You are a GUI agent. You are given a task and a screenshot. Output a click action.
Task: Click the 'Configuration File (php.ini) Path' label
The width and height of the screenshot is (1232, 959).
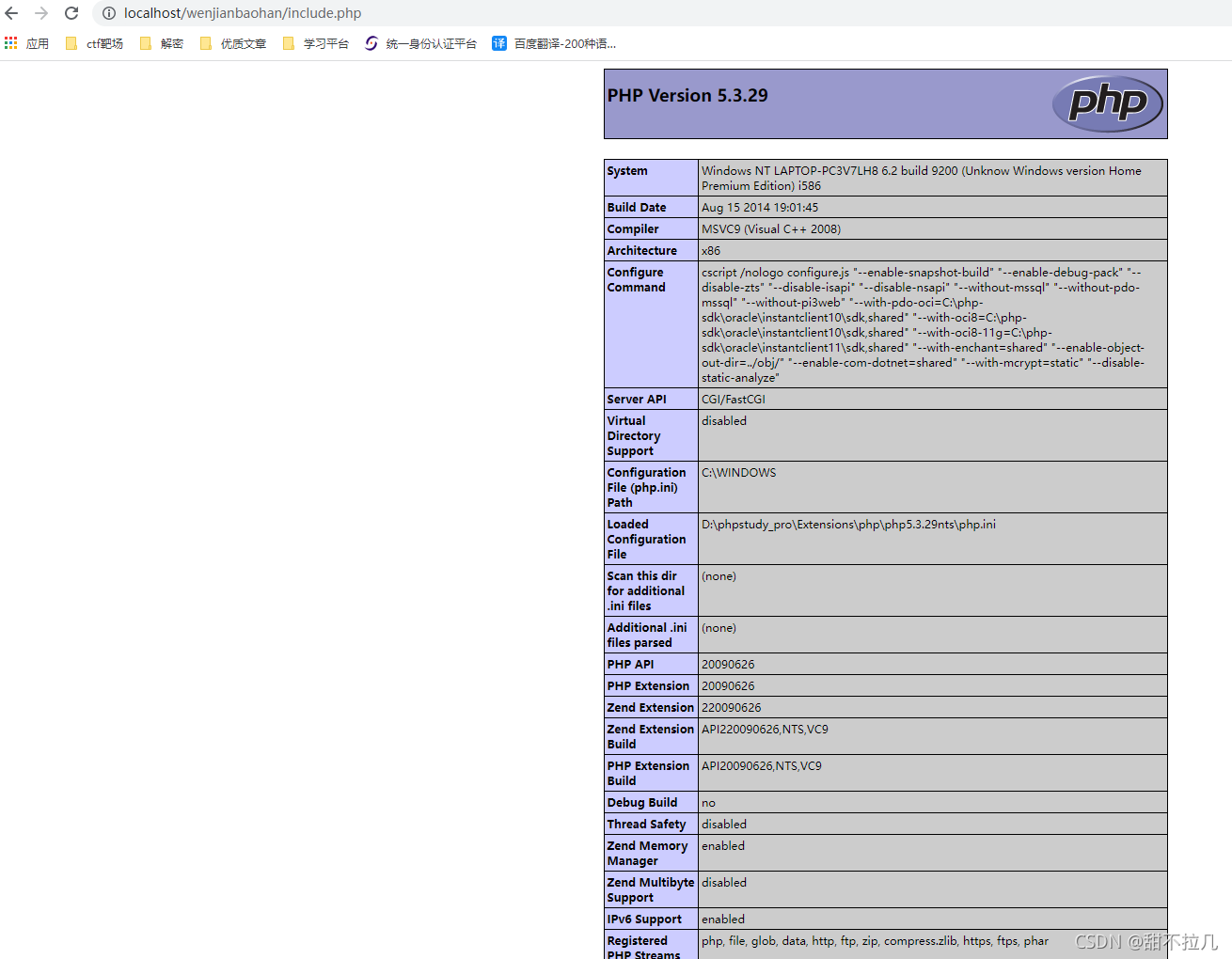click(x=647, y=487)
